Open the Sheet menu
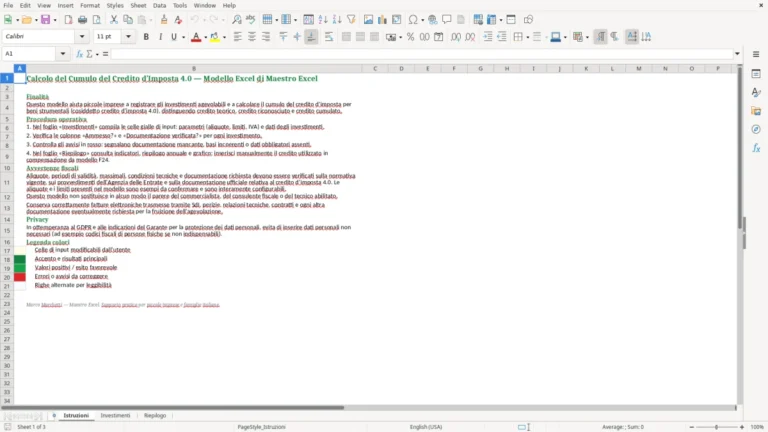Screen dimensions: 768x432 (x=138, y=5)
